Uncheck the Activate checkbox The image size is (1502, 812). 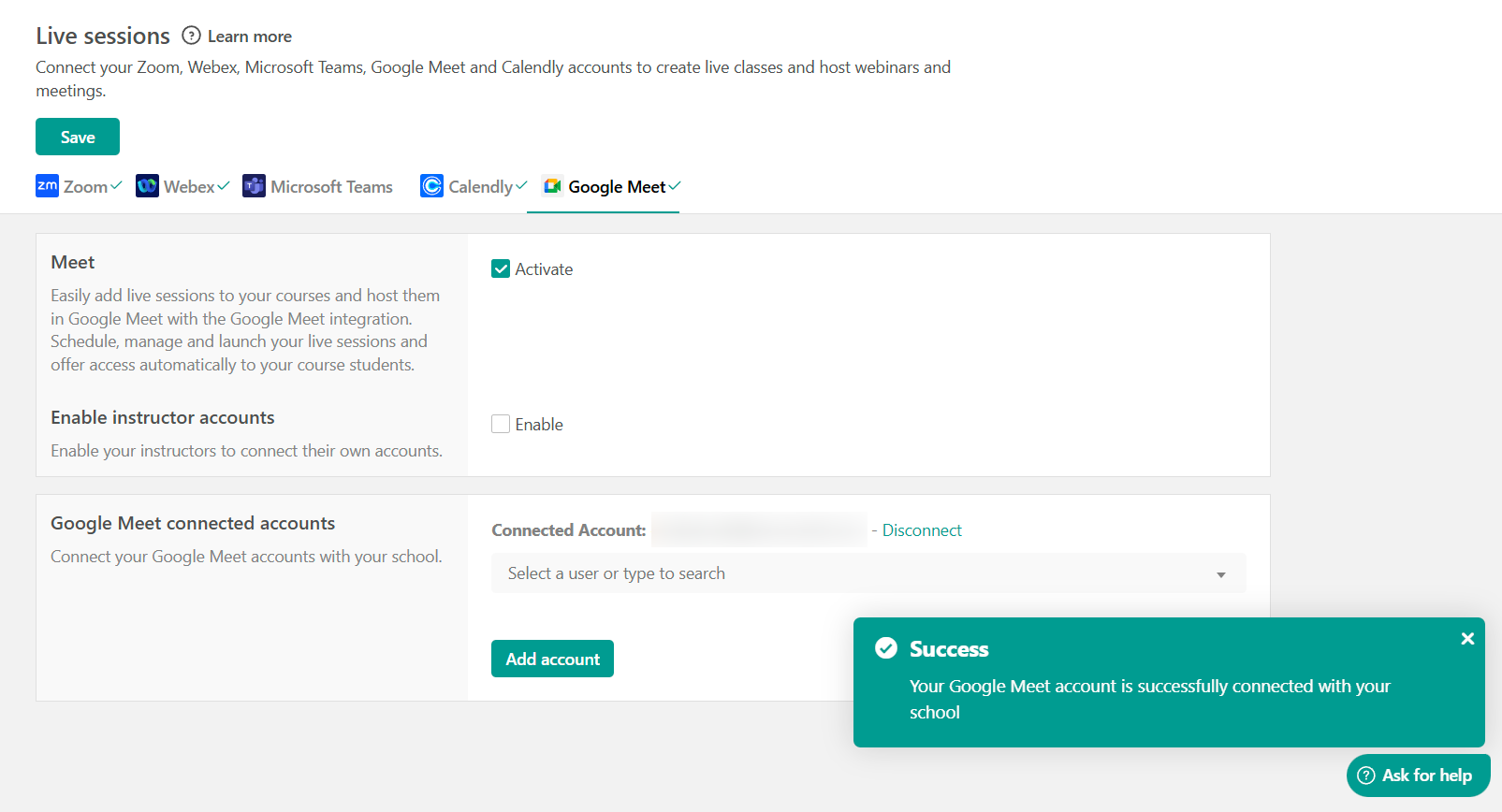[x=501, y=268]
